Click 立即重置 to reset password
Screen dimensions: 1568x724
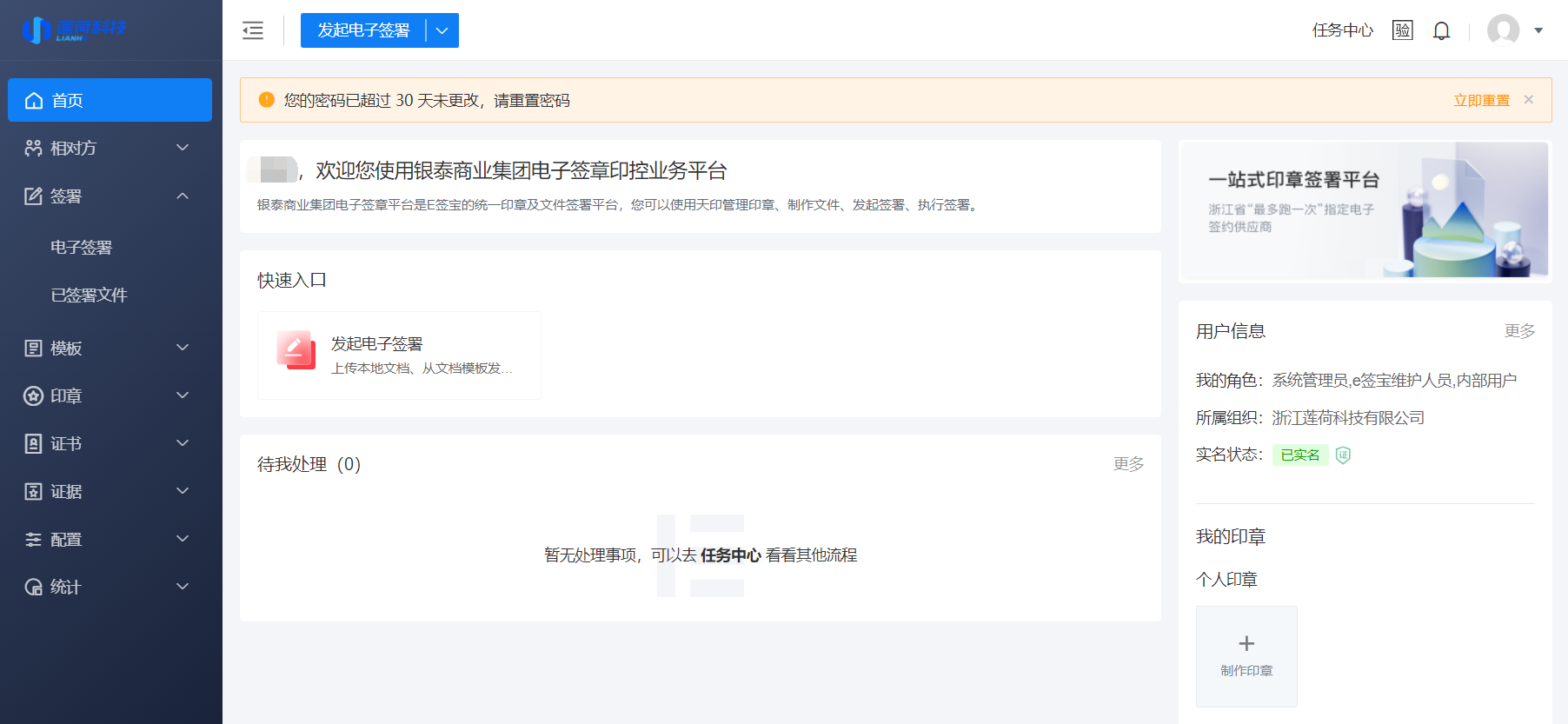pos(1482,100)
